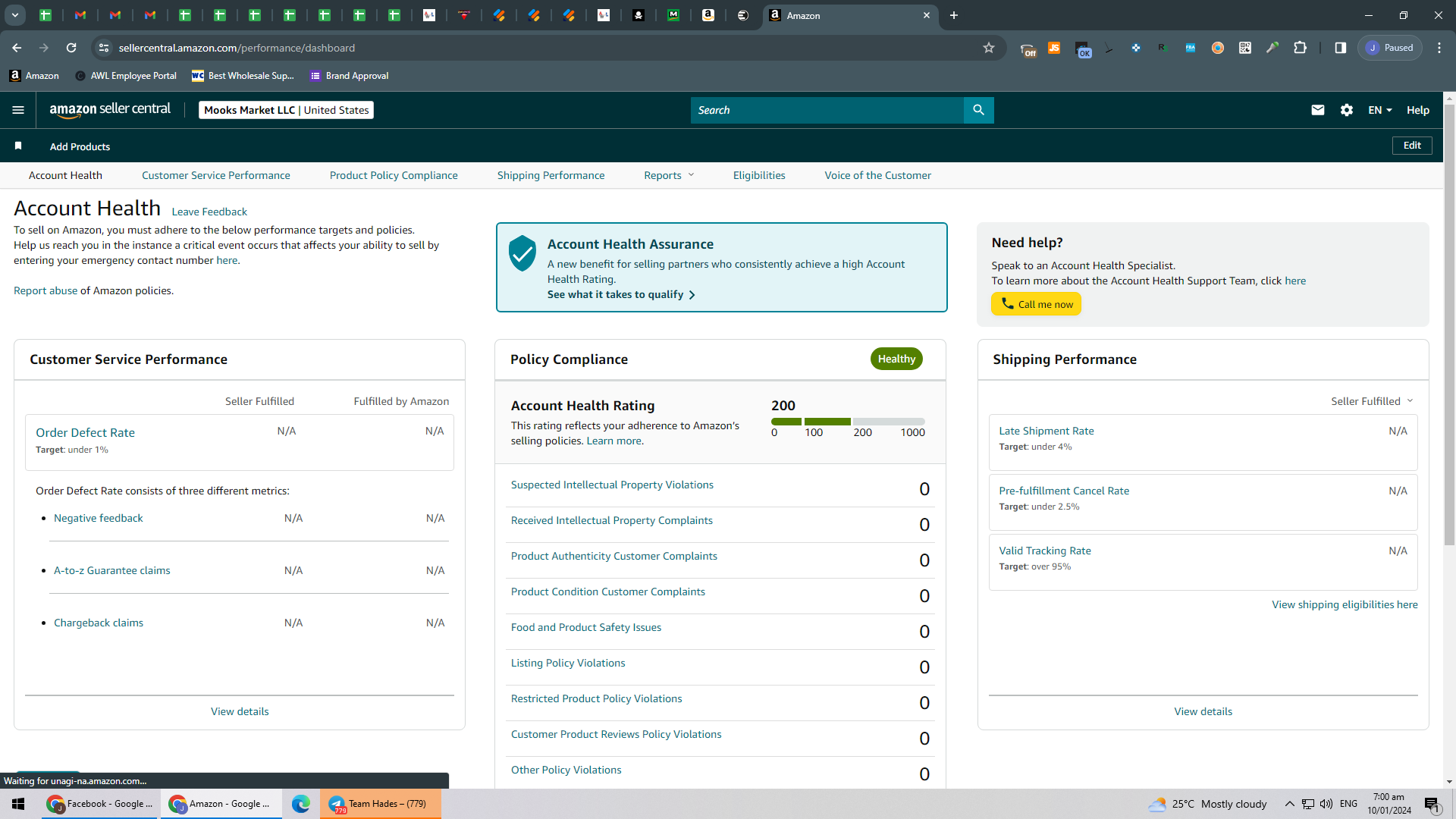This screenshot has width=1456, height=819.
Task: Open the A-to-z Guarantee claims link
Action: pyautogui.click(x=112, y=570)
